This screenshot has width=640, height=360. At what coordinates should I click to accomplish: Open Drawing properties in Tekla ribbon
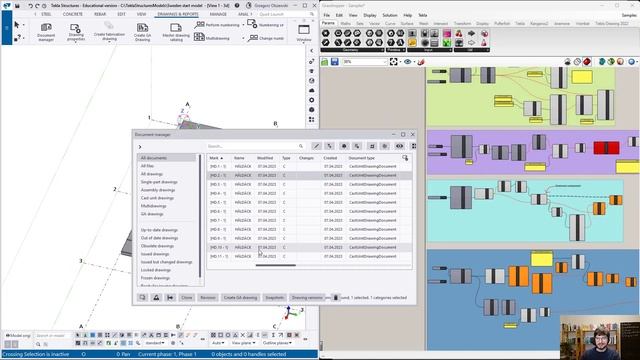click(x=76, y=32)
